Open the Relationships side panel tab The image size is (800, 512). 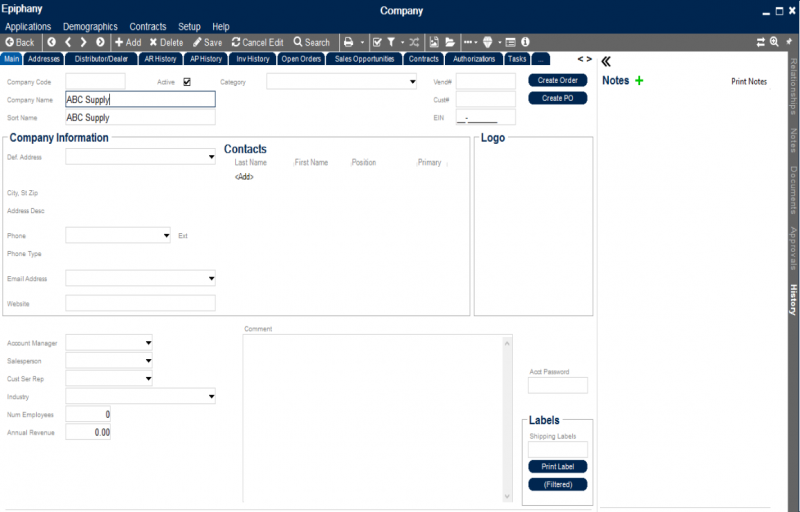click(793, 87)
